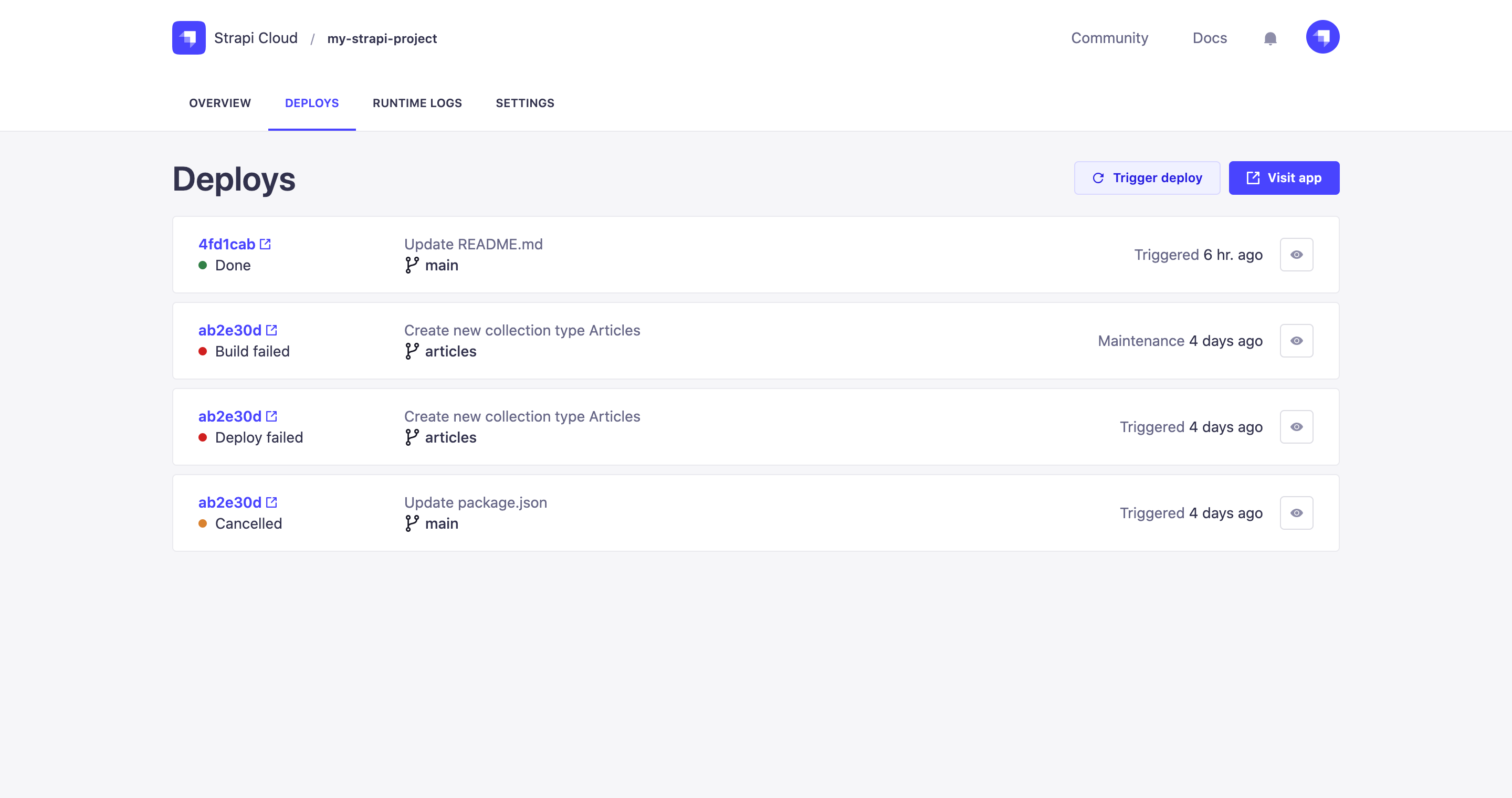Click the my-strapi-project breadcrumb
The width and height of the screenshot is (1512, 798).
tap(382, 39)
